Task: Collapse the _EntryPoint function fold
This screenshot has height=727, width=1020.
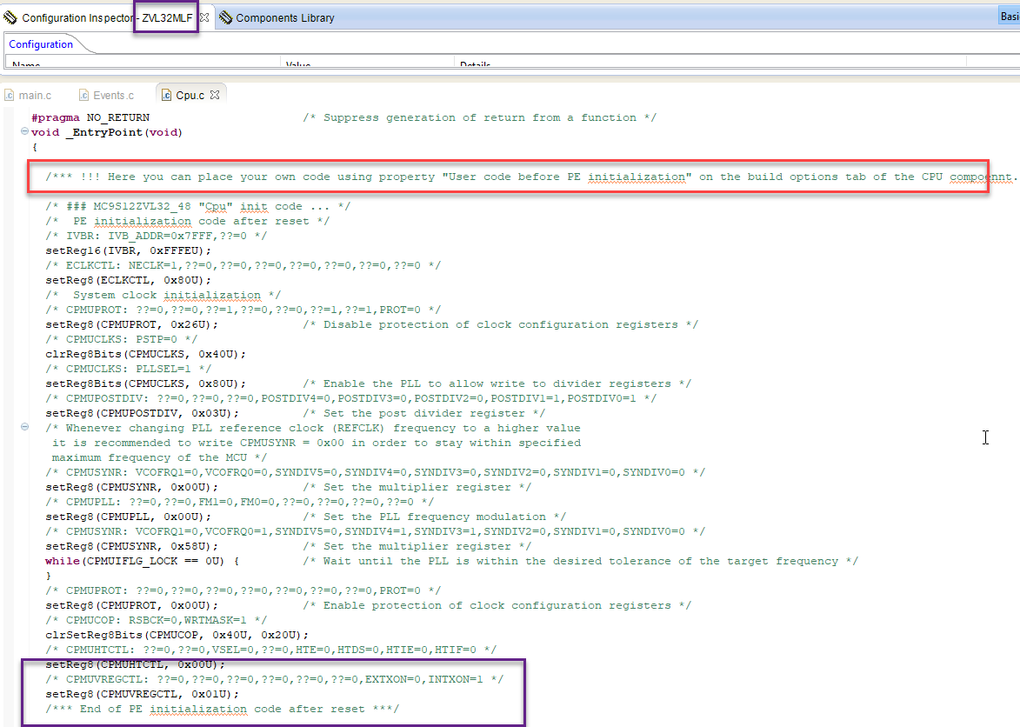Action: (x=25, y=131)
